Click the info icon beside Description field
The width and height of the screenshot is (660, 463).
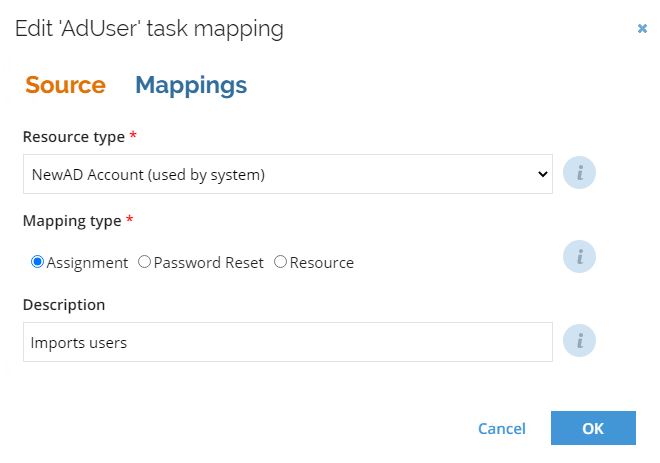[x=579, y=341]
